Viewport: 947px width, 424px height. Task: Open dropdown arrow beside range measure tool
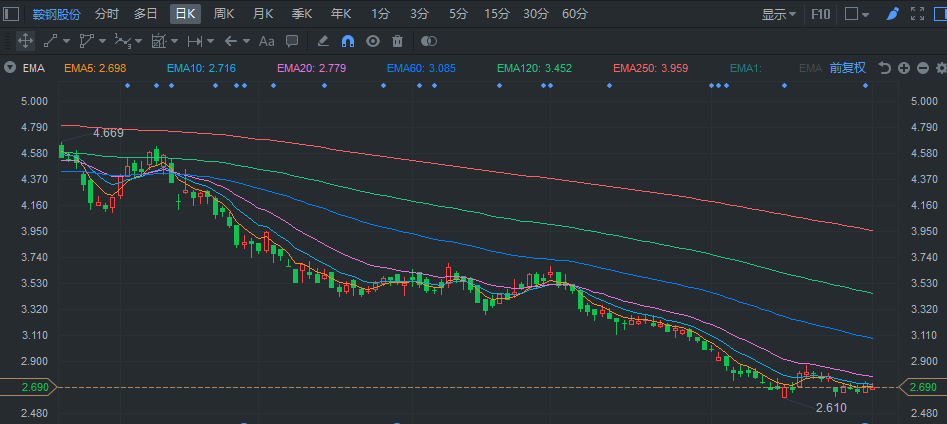[210, 41]
